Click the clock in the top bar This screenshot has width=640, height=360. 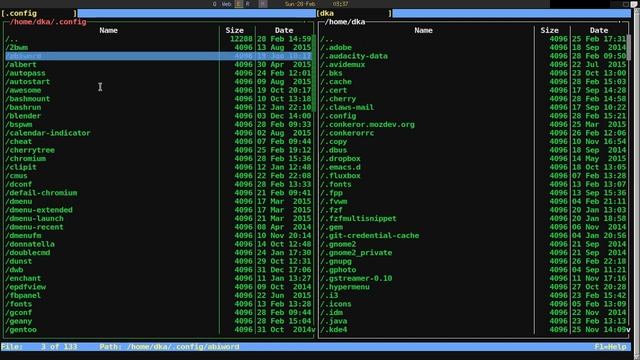[x=340, y=4]
